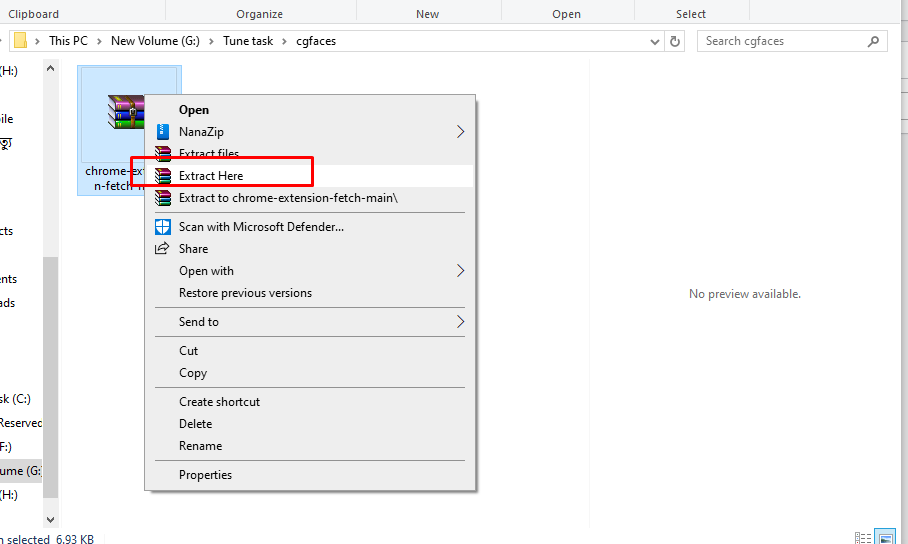Click the refresh button next to address bar
Viewport: 908px width, 544px height.
[676, 41]
